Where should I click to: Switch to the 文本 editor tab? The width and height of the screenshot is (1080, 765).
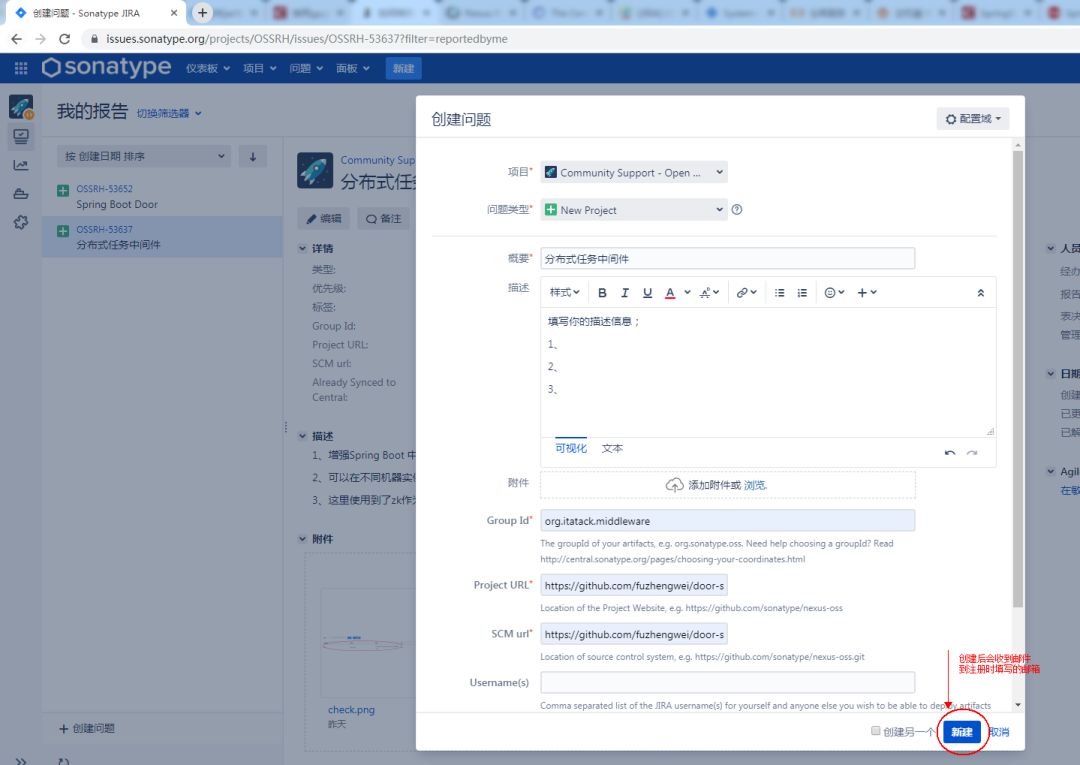coord(612,448)
